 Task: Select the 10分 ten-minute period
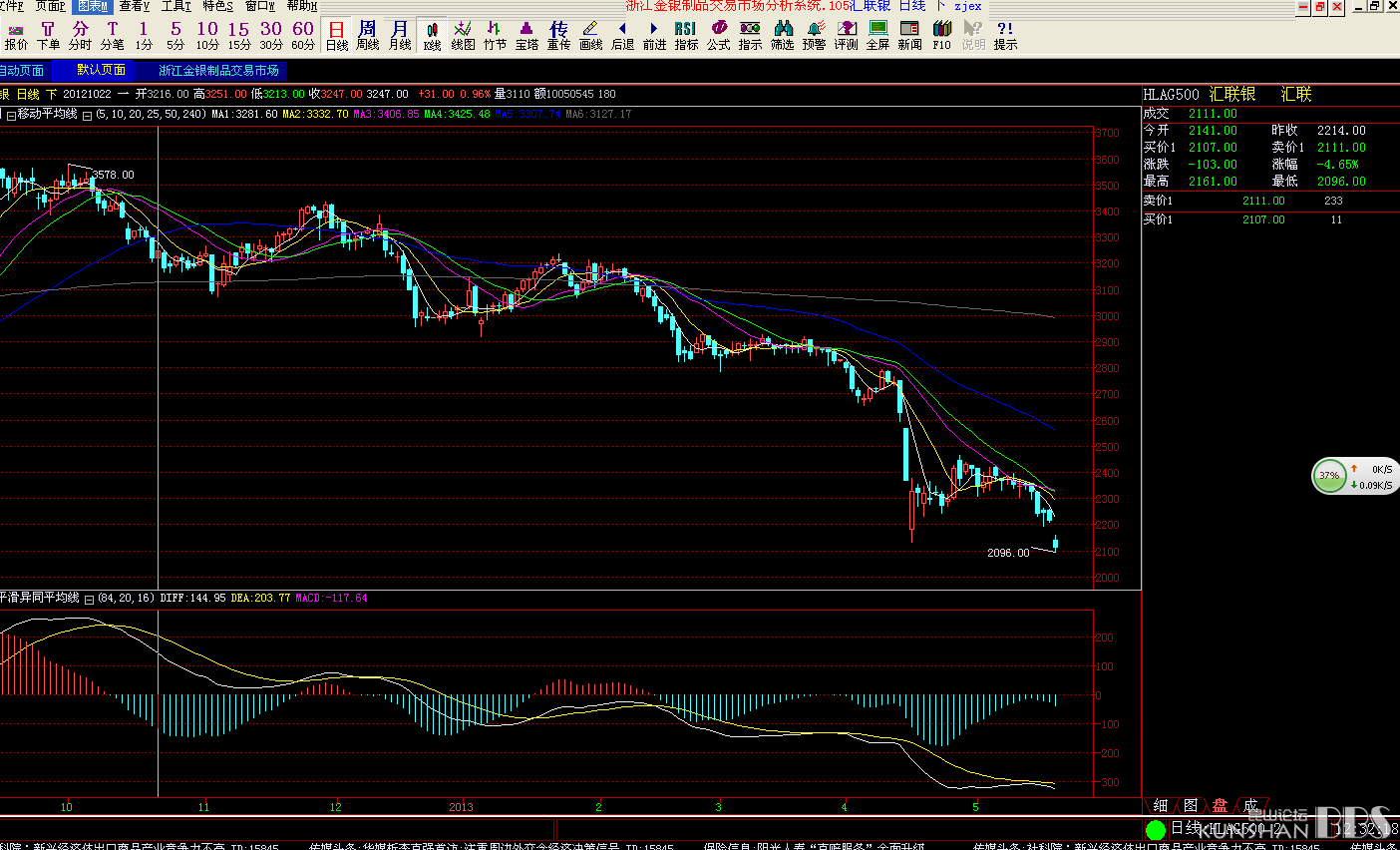pos(207,36)
